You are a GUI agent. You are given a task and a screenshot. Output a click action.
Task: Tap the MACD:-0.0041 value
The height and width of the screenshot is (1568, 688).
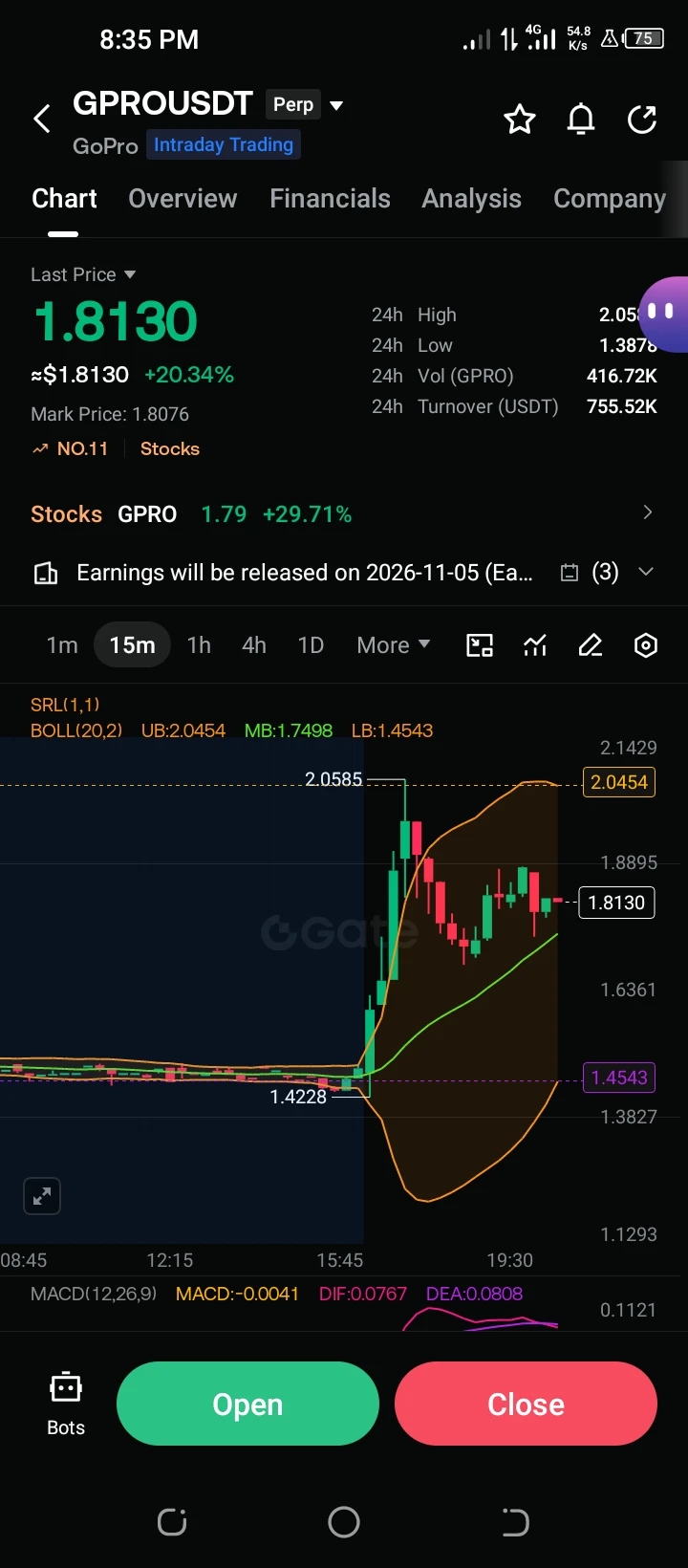click(237, 1294)
